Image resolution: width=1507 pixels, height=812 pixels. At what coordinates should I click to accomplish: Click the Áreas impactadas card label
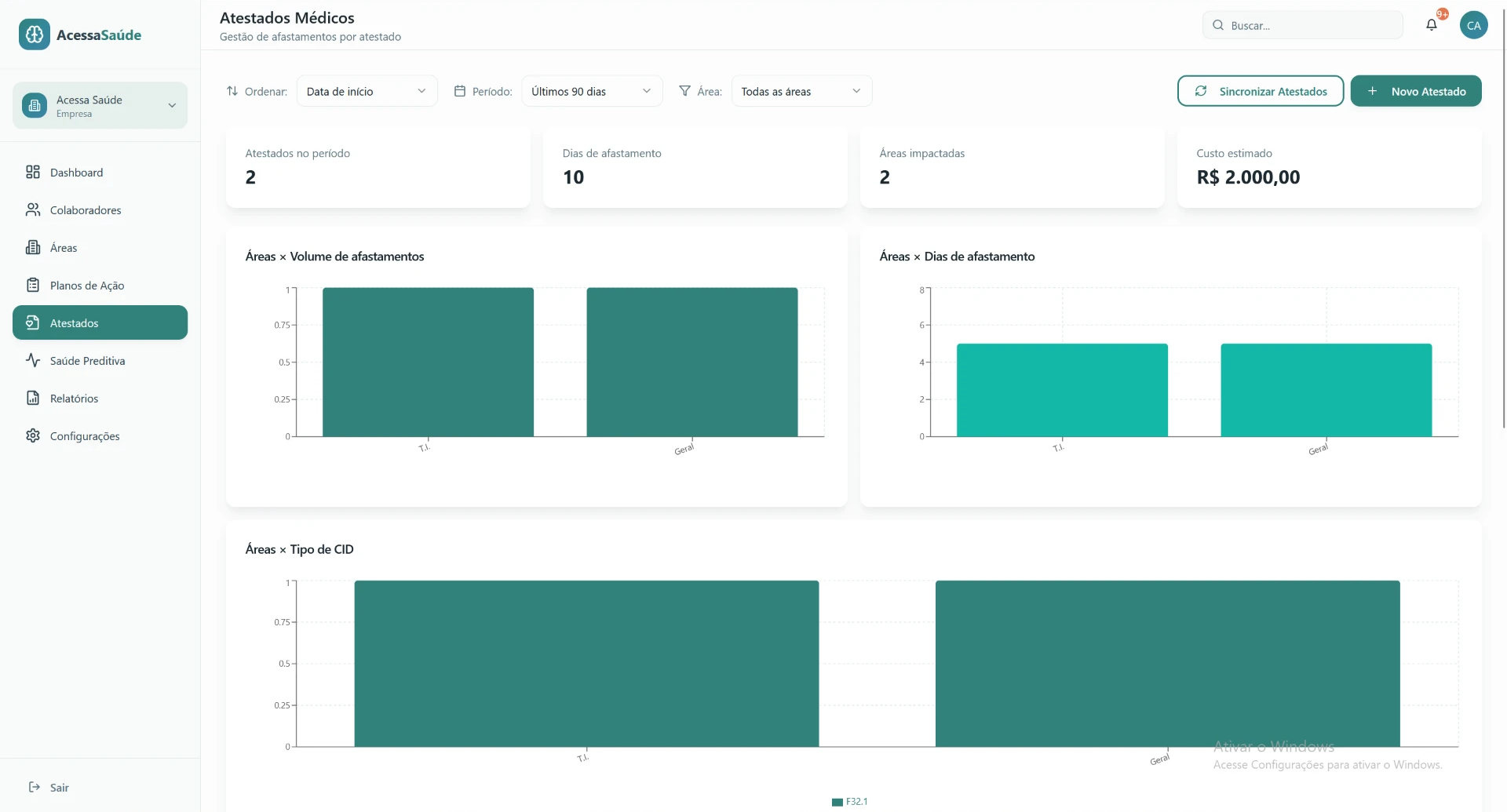pos(922,153)
